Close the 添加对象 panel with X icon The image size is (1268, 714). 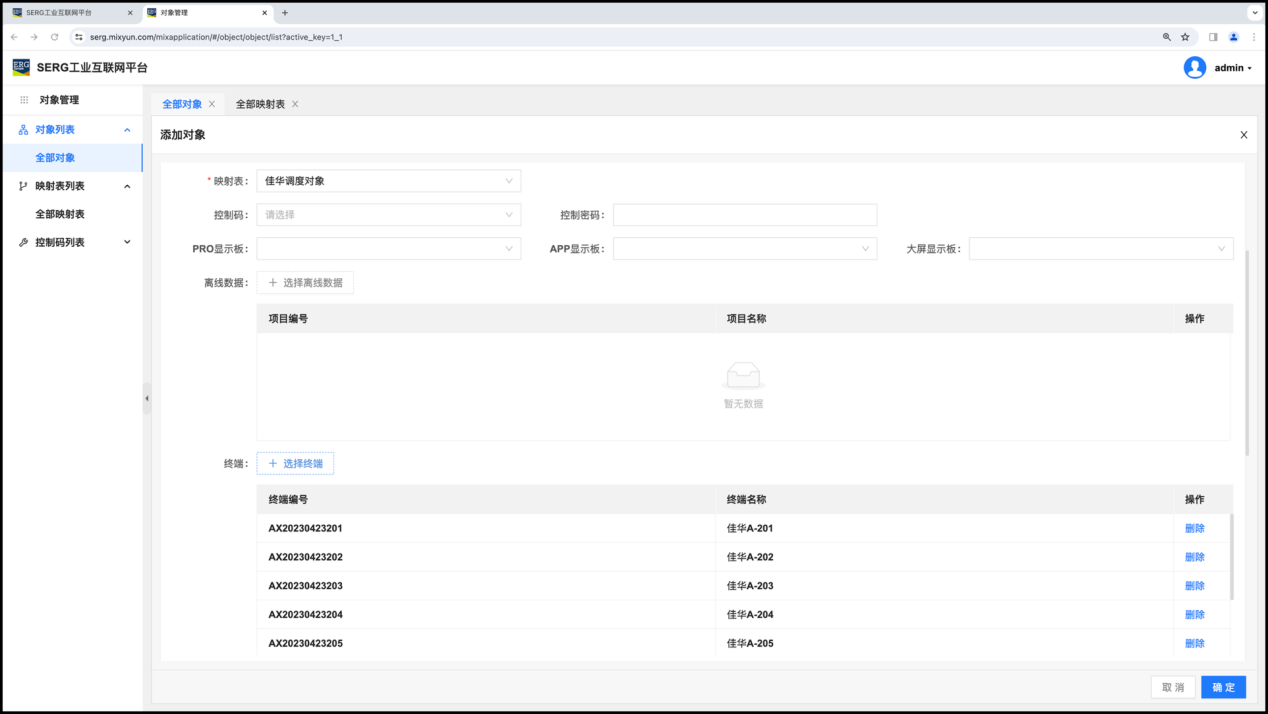(x=1243, y=135)
